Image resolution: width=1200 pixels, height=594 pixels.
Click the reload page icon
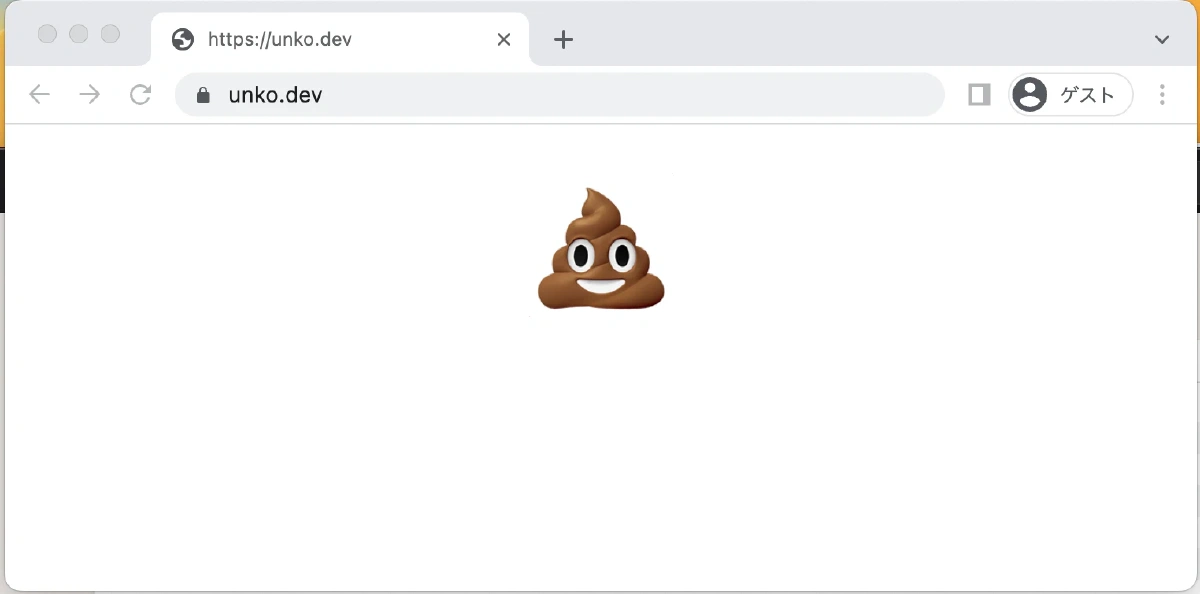(x=140, y=94)
